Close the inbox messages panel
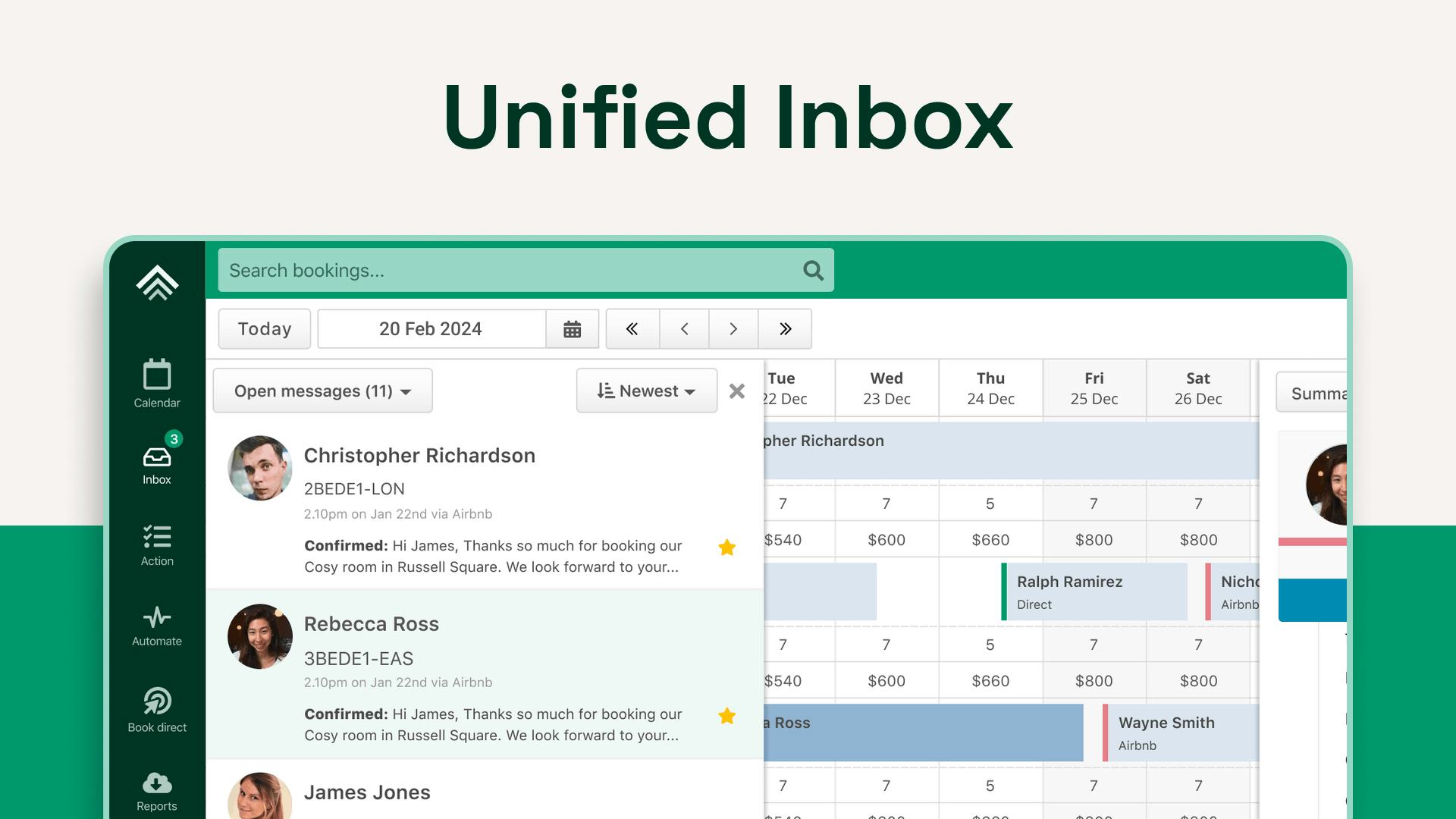 737,391
